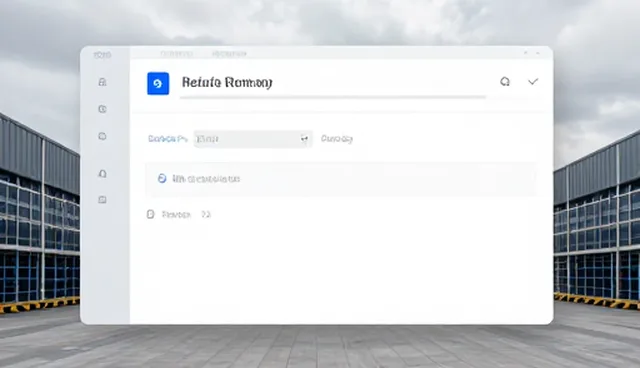Click the label beside the document icon
Screen dimensions: 640x368
click(176, 215)
